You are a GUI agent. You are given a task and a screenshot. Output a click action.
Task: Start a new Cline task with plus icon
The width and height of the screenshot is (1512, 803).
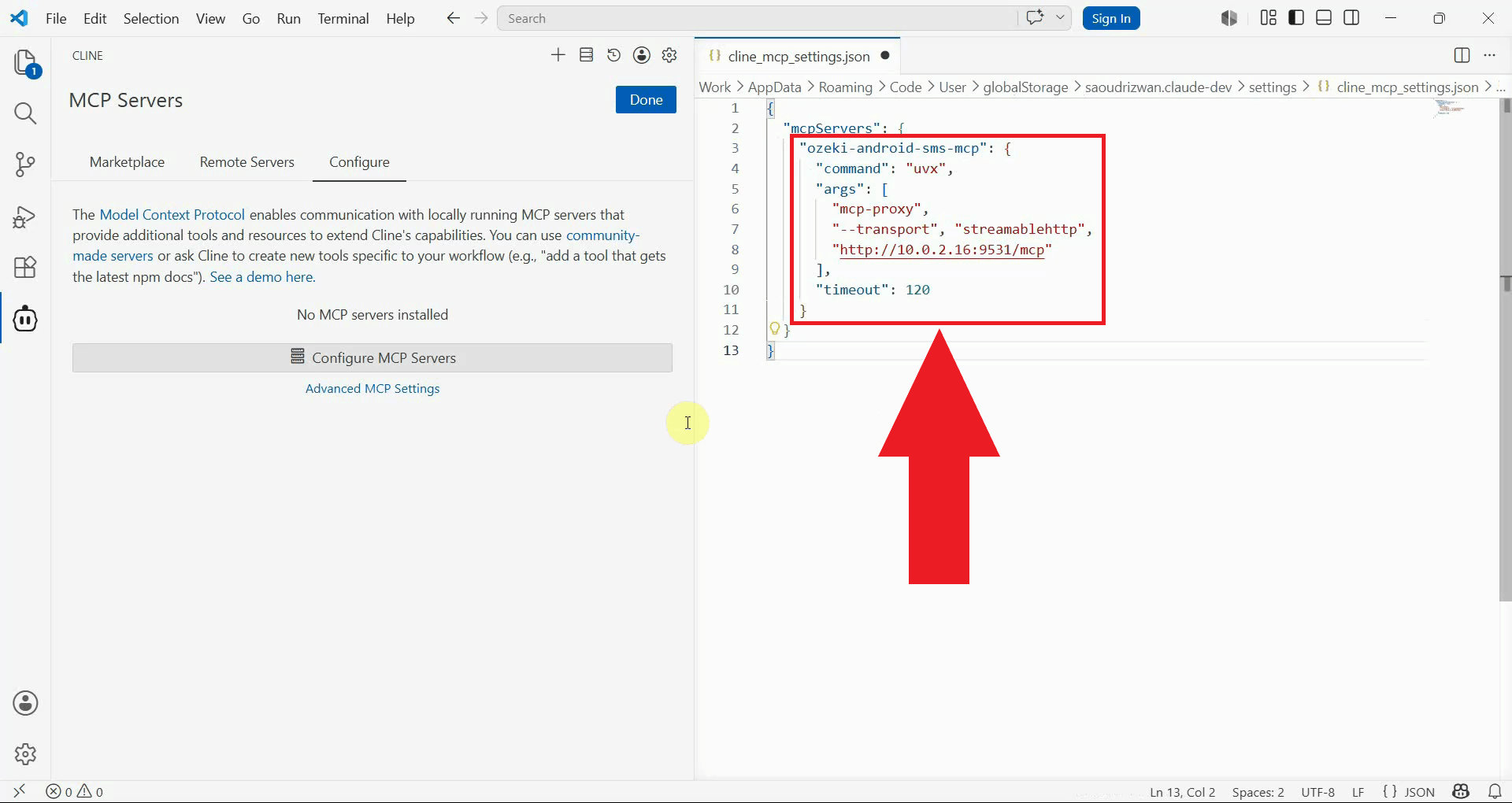pos(558,55)
